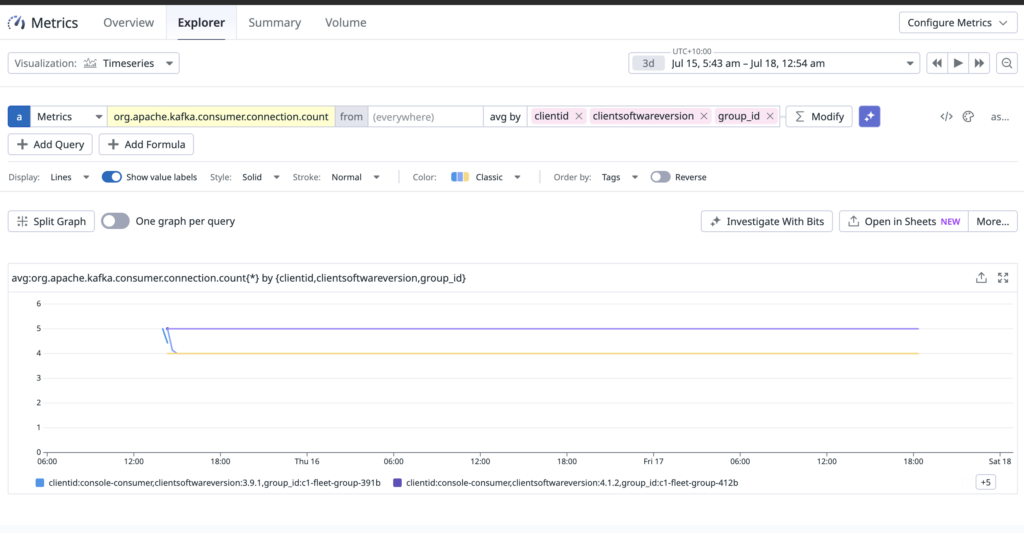Open the Color Classic dropdown arrow
The height and width of the screenshot is (533, 1024).
point(517,177)
